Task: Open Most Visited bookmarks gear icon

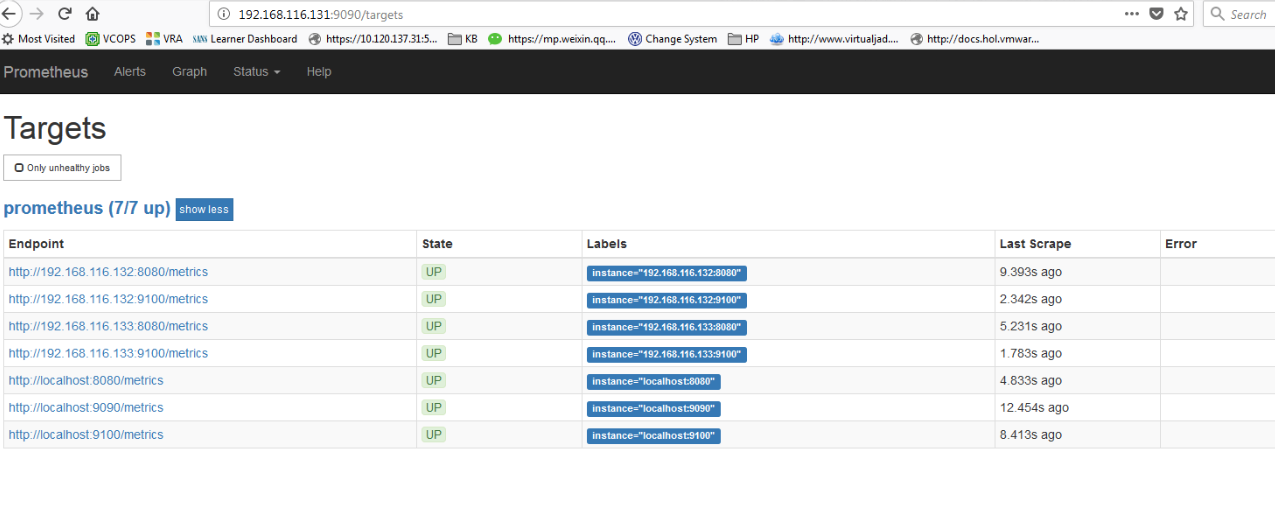Action: [x=9, y=39]
